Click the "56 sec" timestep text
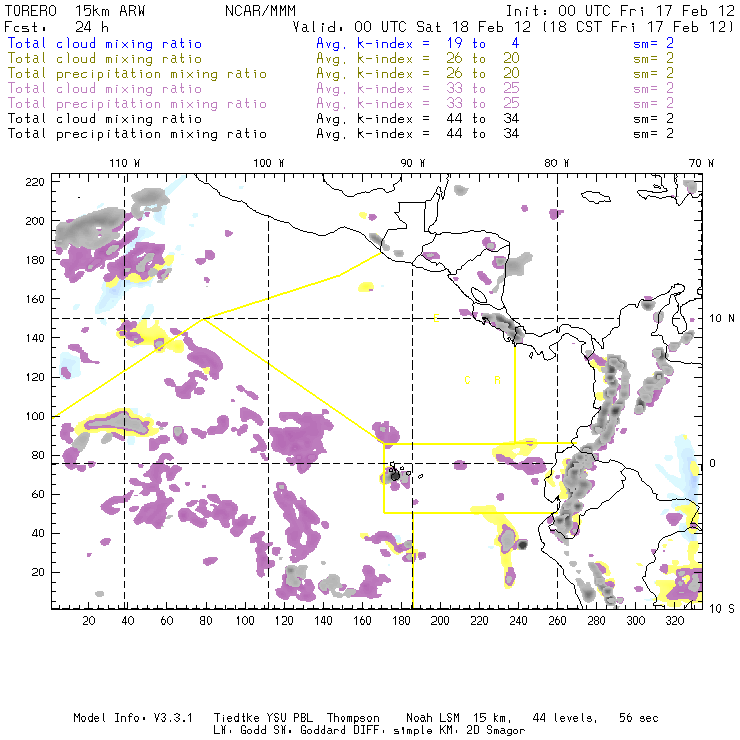This screenshot has width=740, height=740. pyautogui.click(x=639, y=718)
